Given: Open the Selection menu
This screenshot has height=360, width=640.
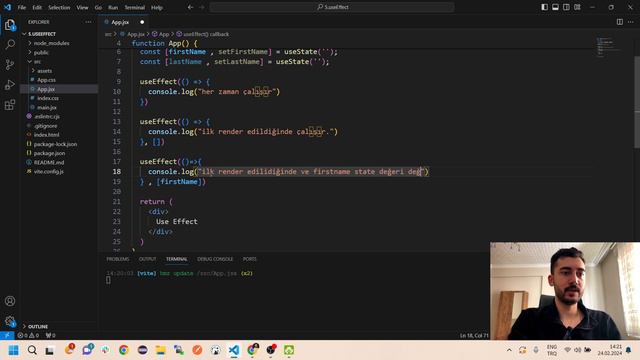Looking at the screenshot, I should [x=59, y=7].
